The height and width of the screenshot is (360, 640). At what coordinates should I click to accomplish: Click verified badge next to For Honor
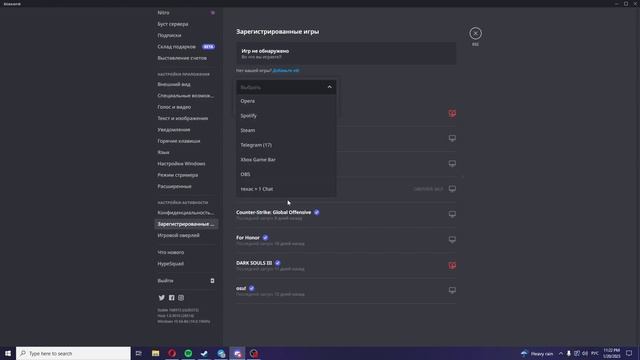click(x=265, y=238)
